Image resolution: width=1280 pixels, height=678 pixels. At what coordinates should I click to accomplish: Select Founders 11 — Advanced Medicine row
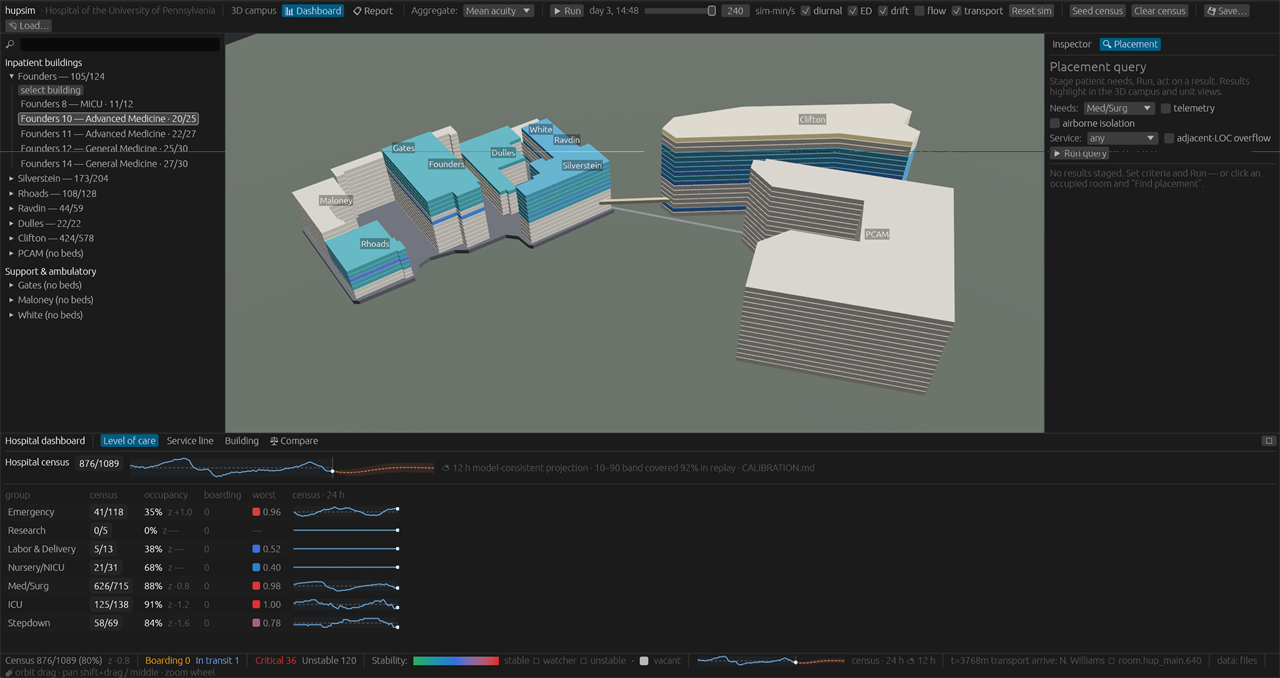click(108, 134)
